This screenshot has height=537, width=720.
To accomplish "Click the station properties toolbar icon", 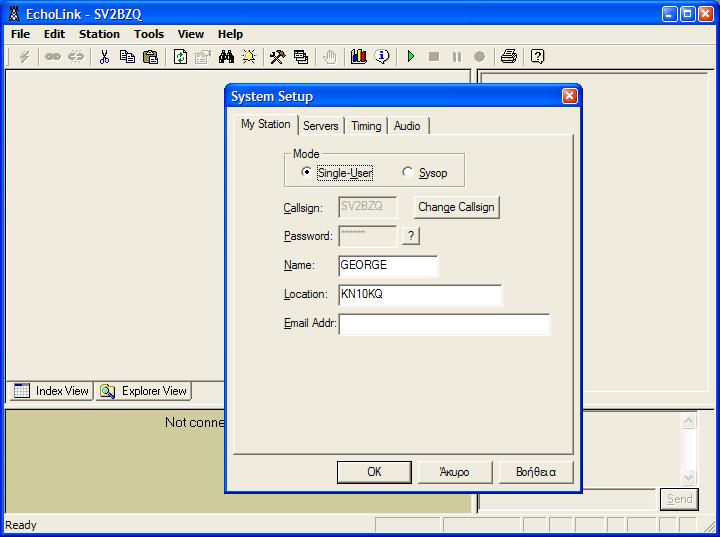I will tap(202, 57).
